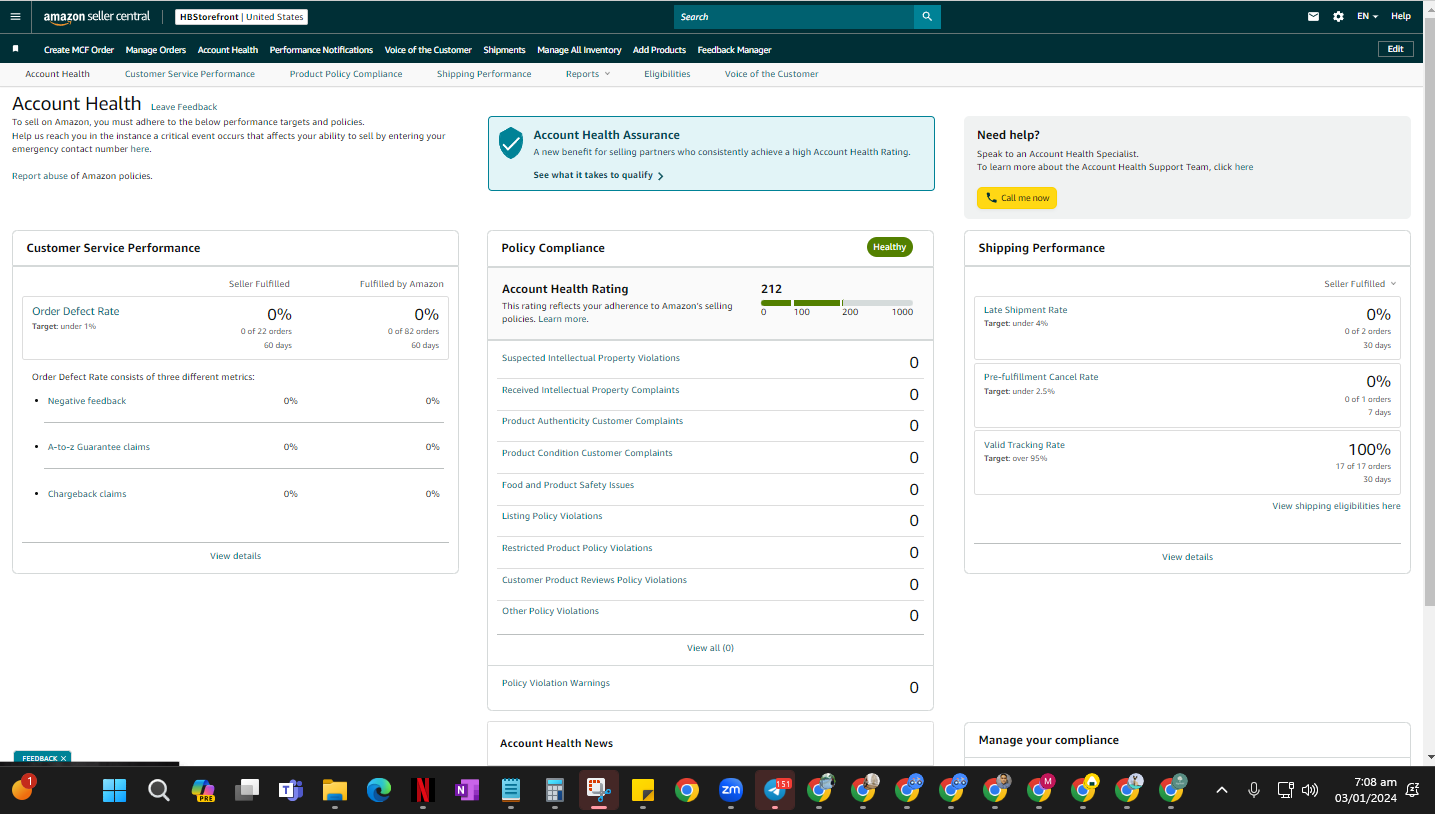The image size is (1435, 814).
Task: Open the EN language dropdown
Action: [1367, 16]
